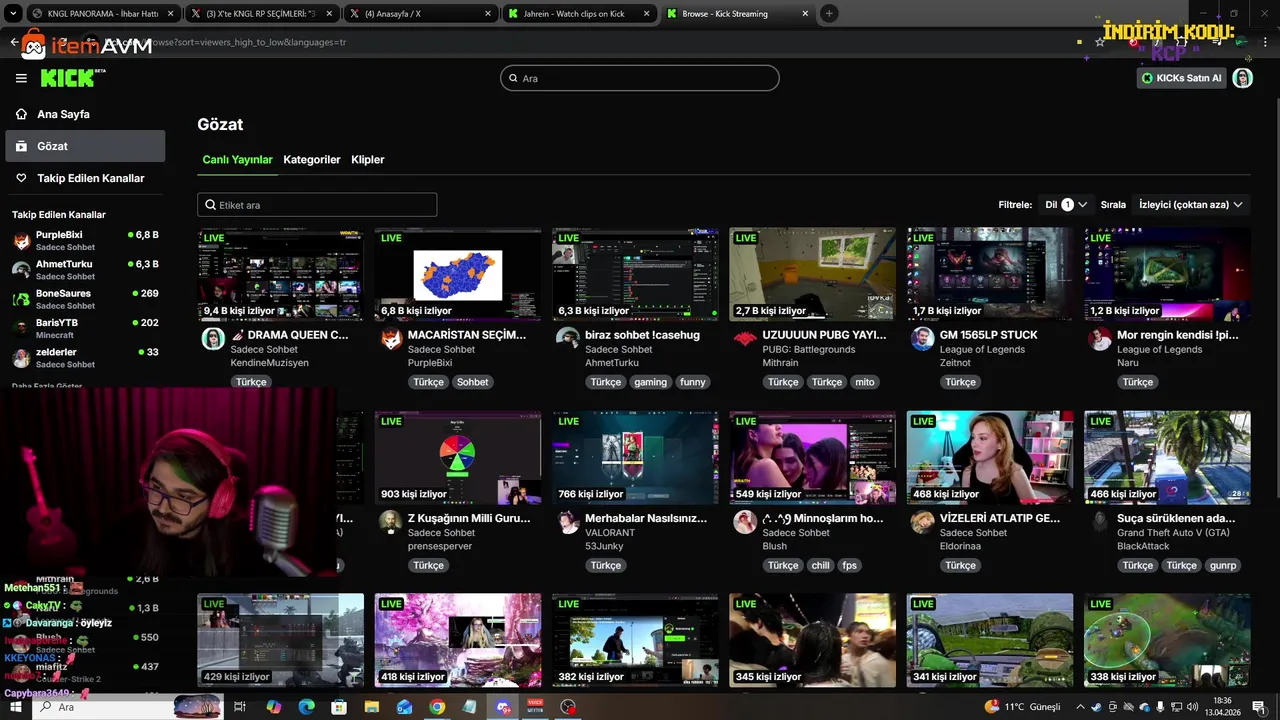Screen dimensions: 1280x720
Task: Open AhmetTurku channel in followed list
Action: pyautogui.click(x=85, y=270)
